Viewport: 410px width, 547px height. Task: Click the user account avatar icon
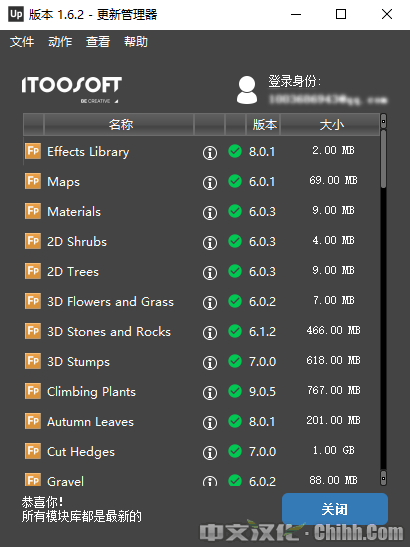point(247,90)
